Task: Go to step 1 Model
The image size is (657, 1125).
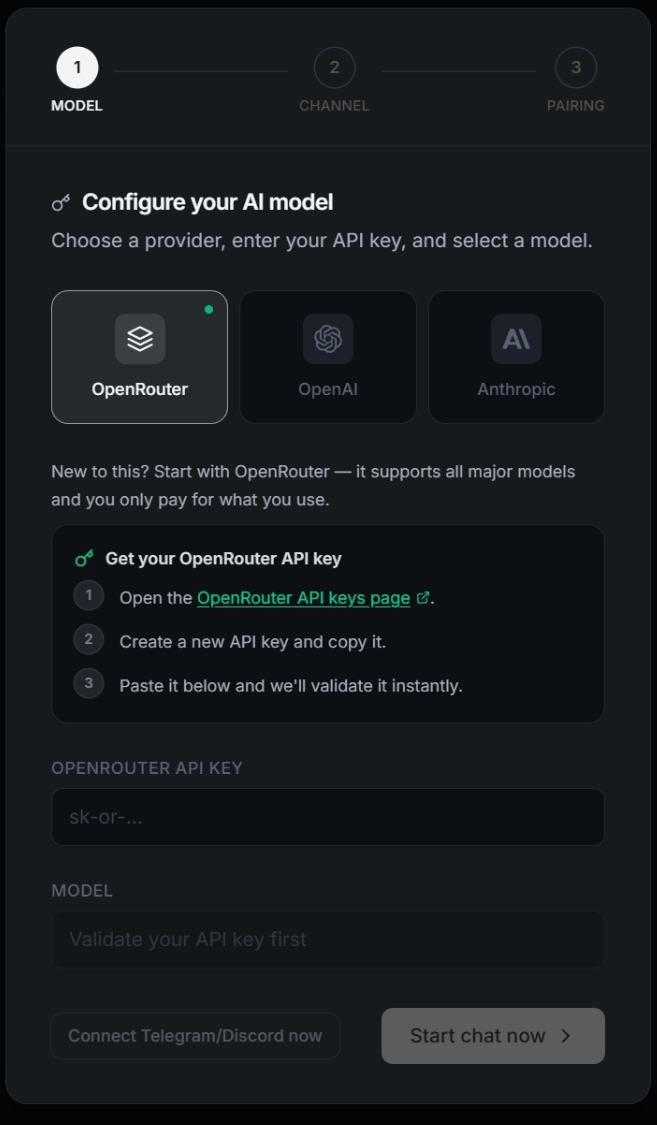Action: (x=77, y=68)
